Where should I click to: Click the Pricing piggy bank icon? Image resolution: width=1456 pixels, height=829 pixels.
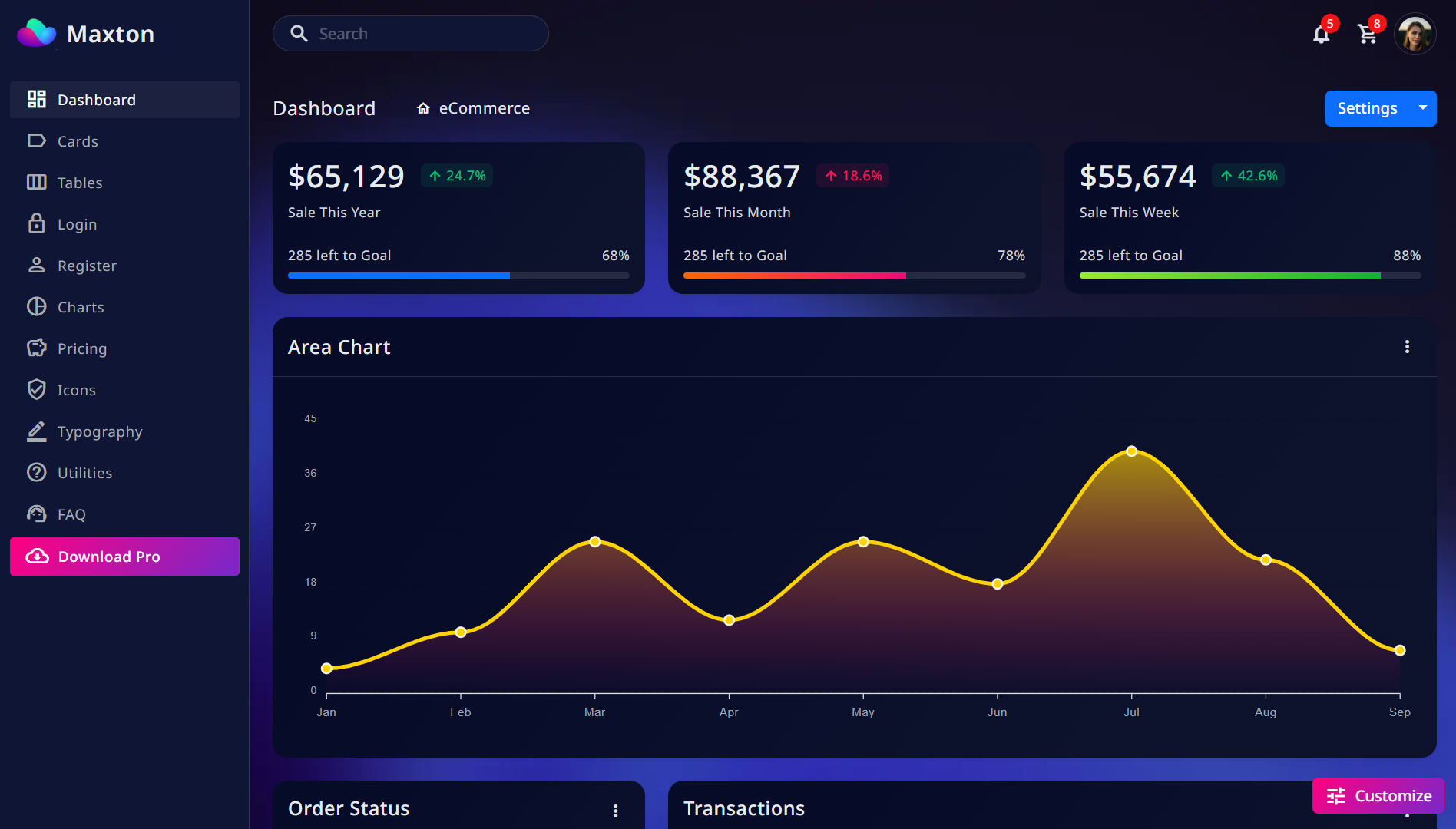(36, 348)
